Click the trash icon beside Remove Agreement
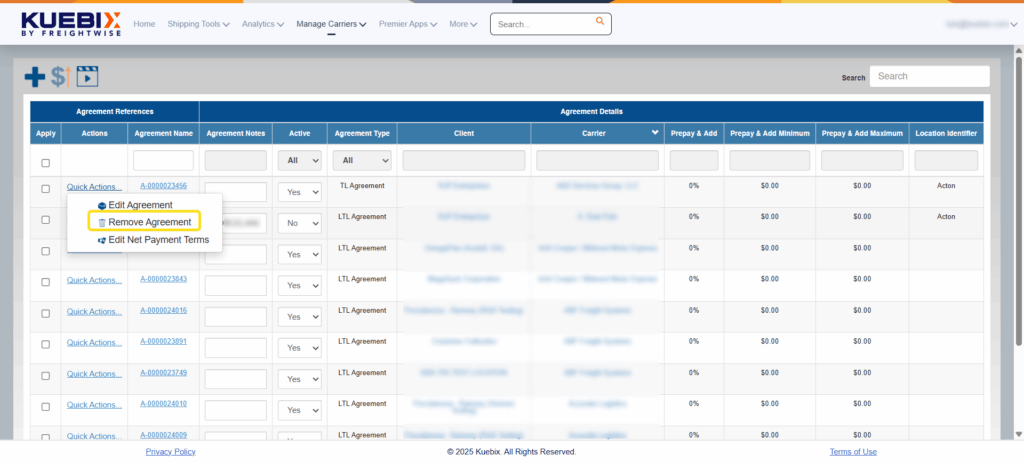 (x=101, y=222)
